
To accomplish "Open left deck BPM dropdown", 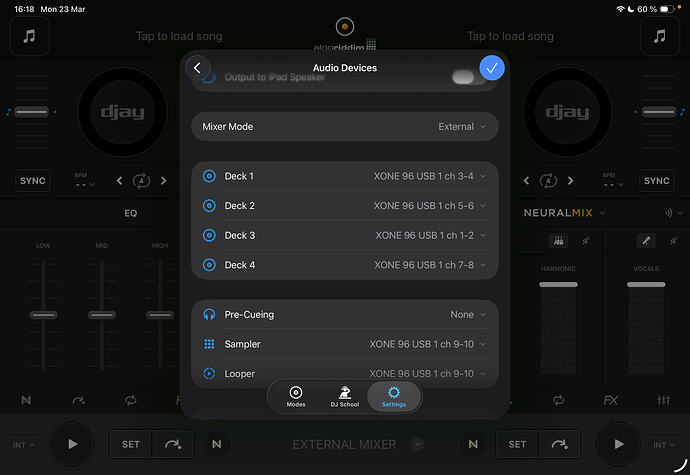I will (84, 180).
